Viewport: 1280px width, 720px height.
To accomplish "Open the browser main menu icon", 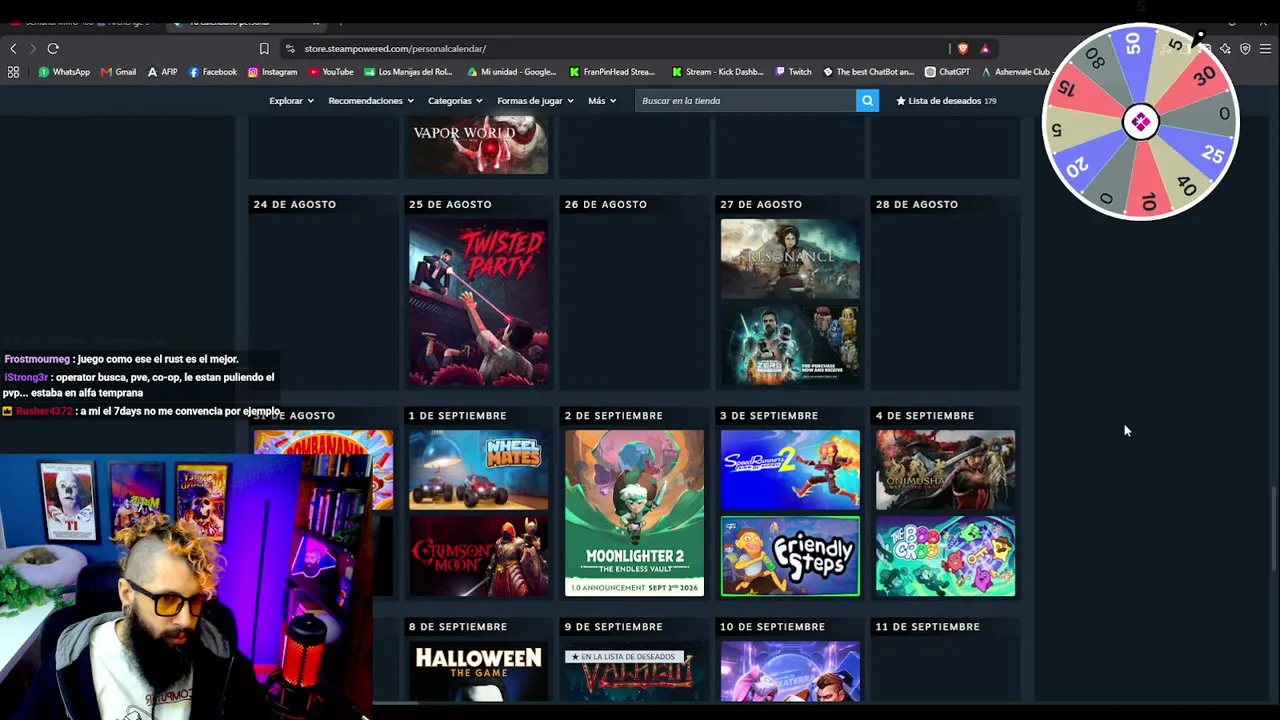I will [1265, 48].
